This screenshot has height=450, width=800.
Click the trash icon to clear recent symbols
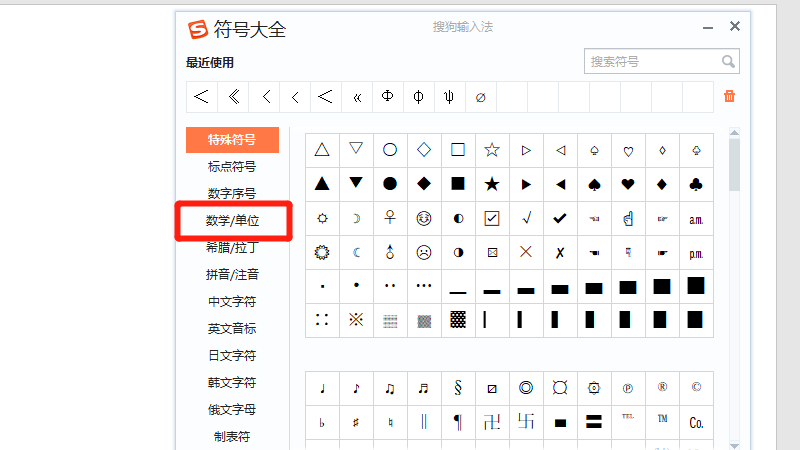pyautogui.click(x=729, y=96)
